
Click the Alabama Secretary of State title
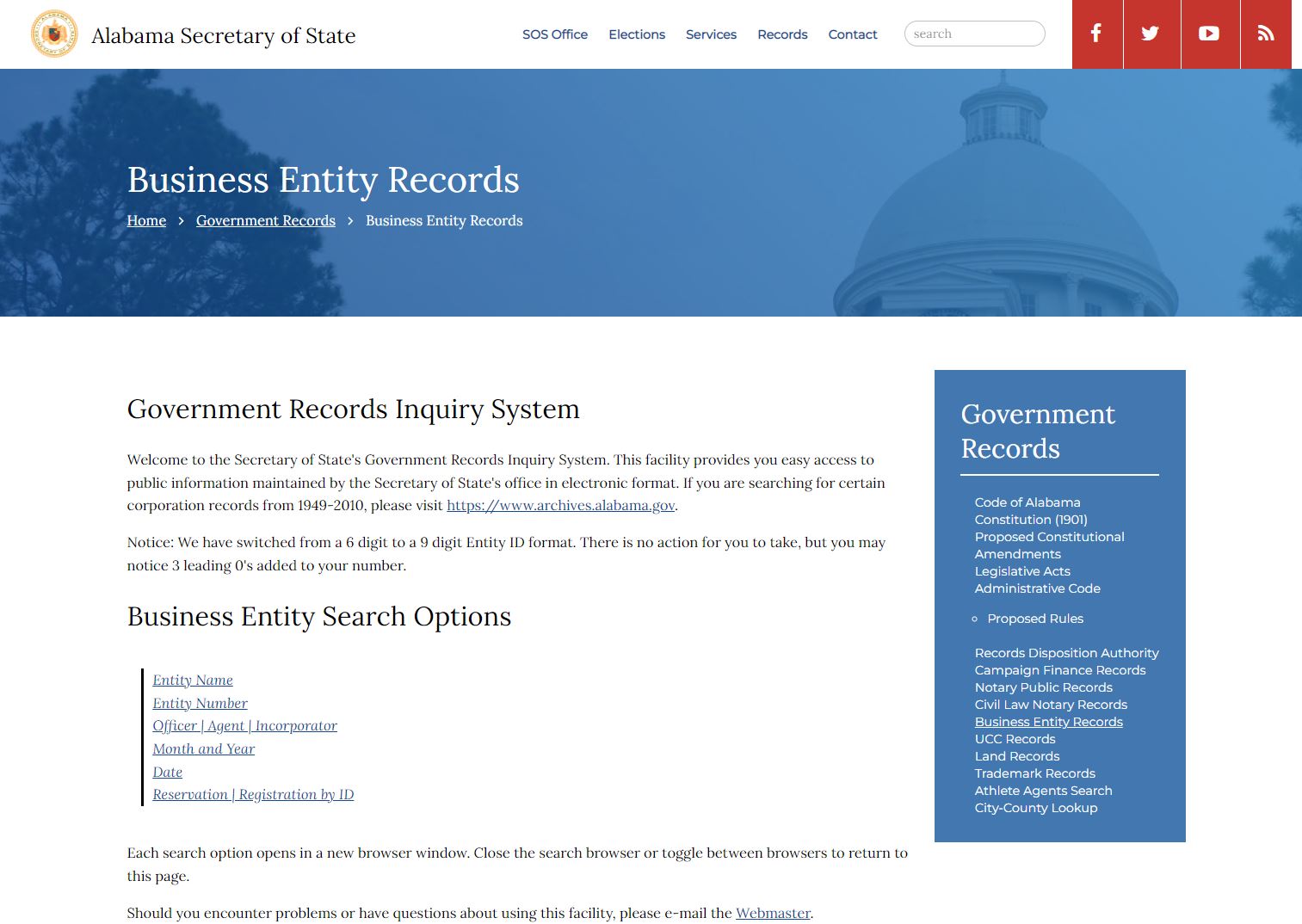click(x=224, y=35)
